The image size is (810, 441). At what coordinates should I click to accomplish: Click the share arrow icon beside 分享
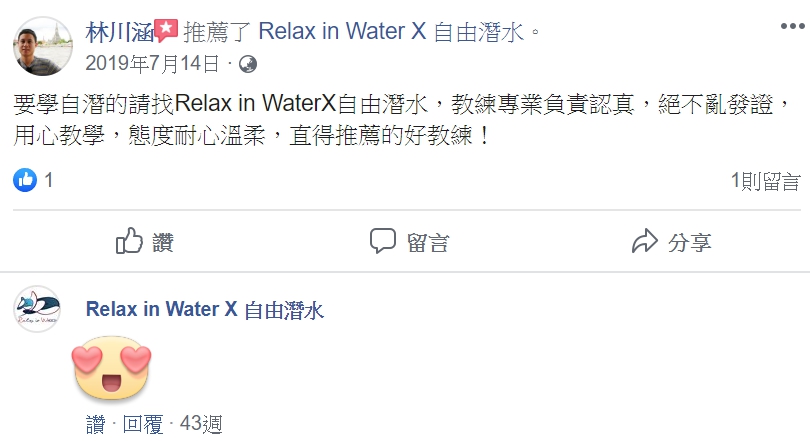[645, 241]
